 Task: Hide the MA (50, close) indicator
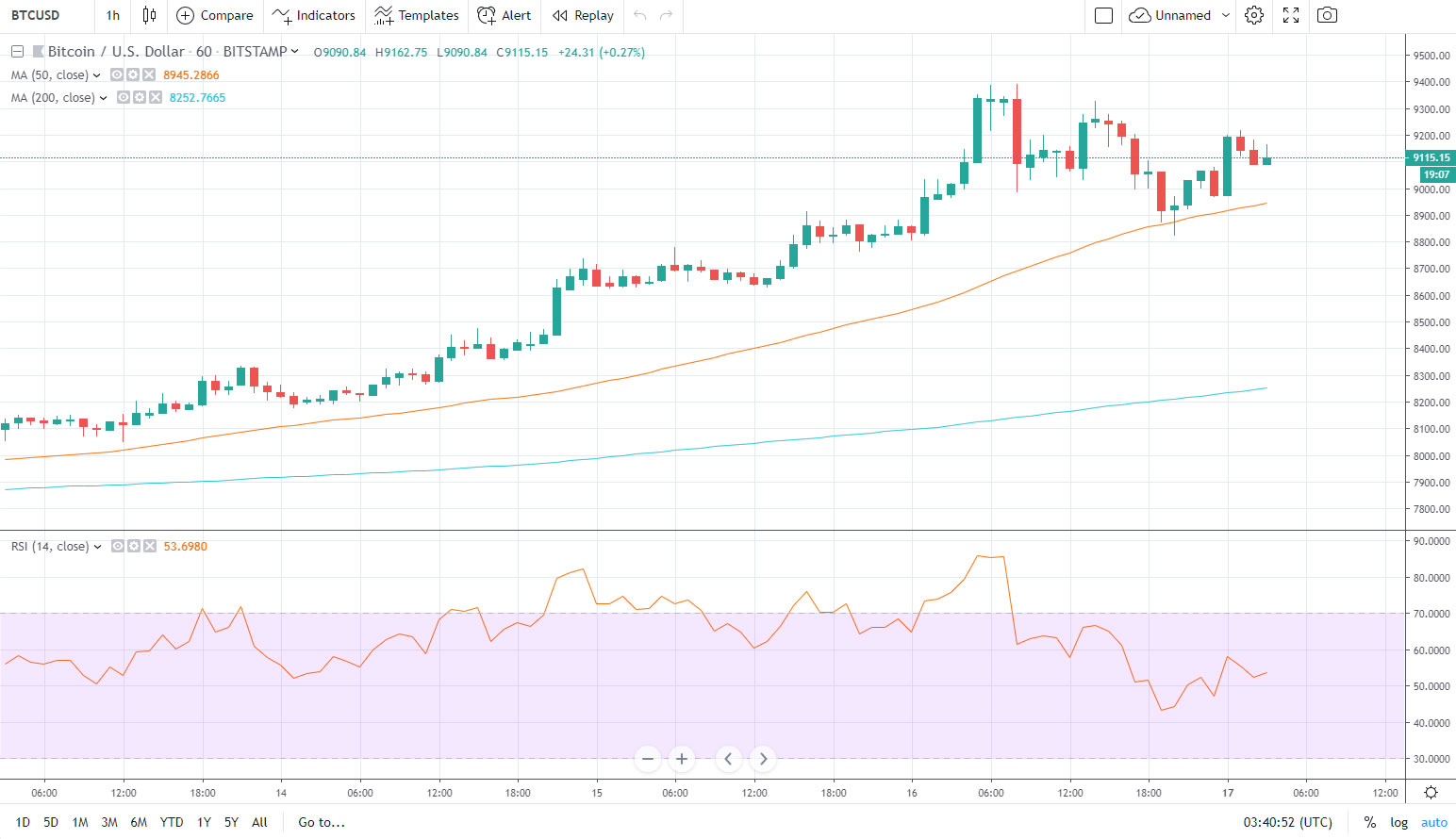tap(117, 74)
